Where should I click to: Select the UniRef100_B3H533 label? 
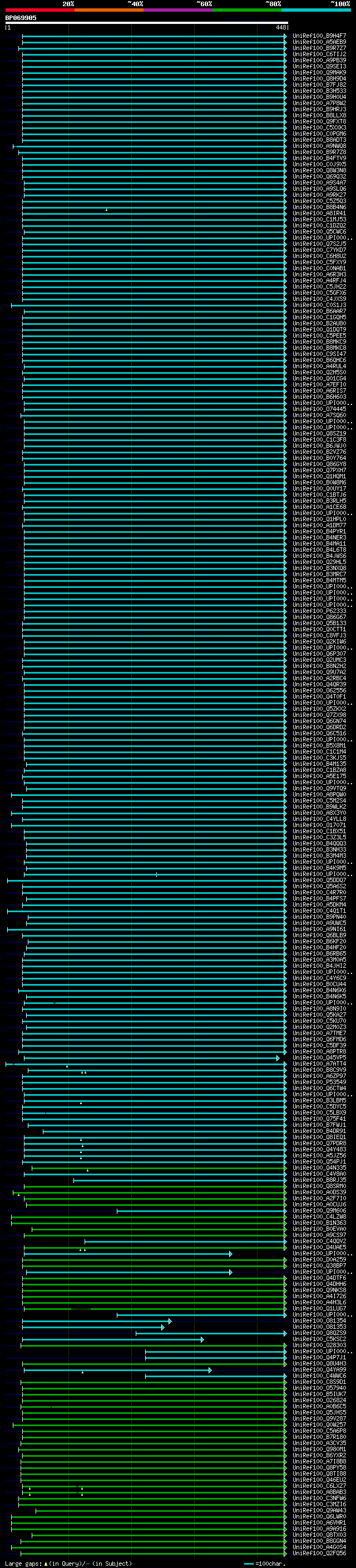319,91
